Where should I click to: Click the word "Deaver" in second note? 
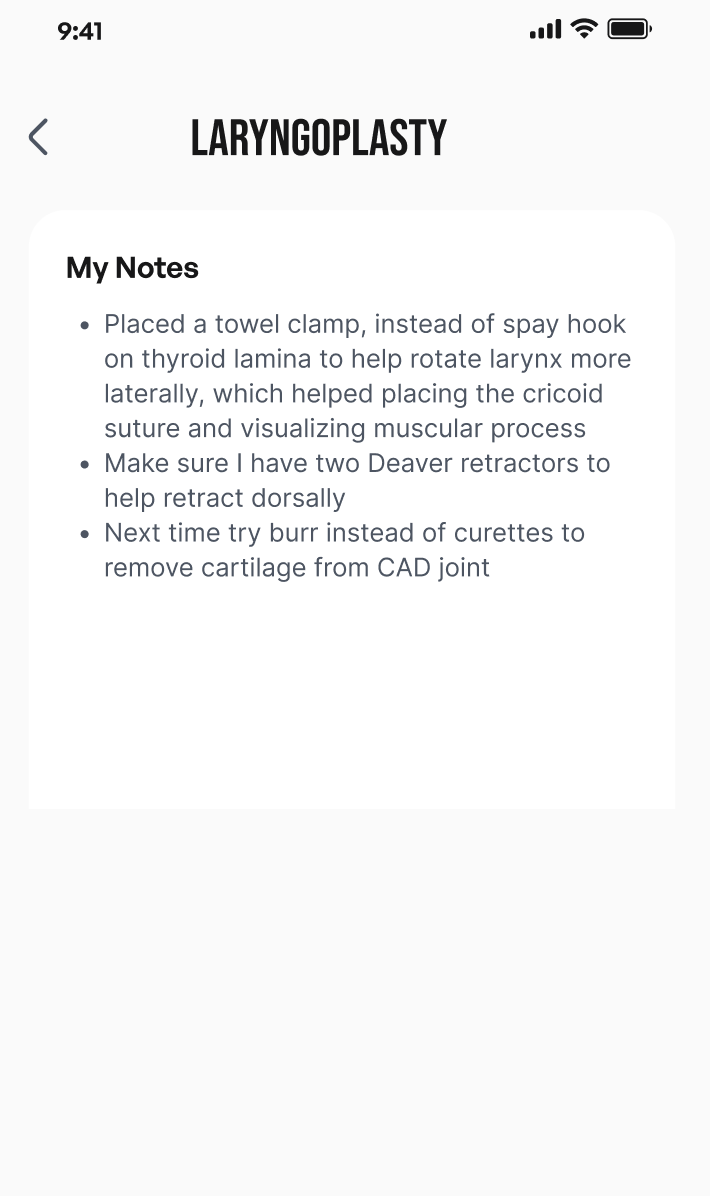(x=410, y=464)
